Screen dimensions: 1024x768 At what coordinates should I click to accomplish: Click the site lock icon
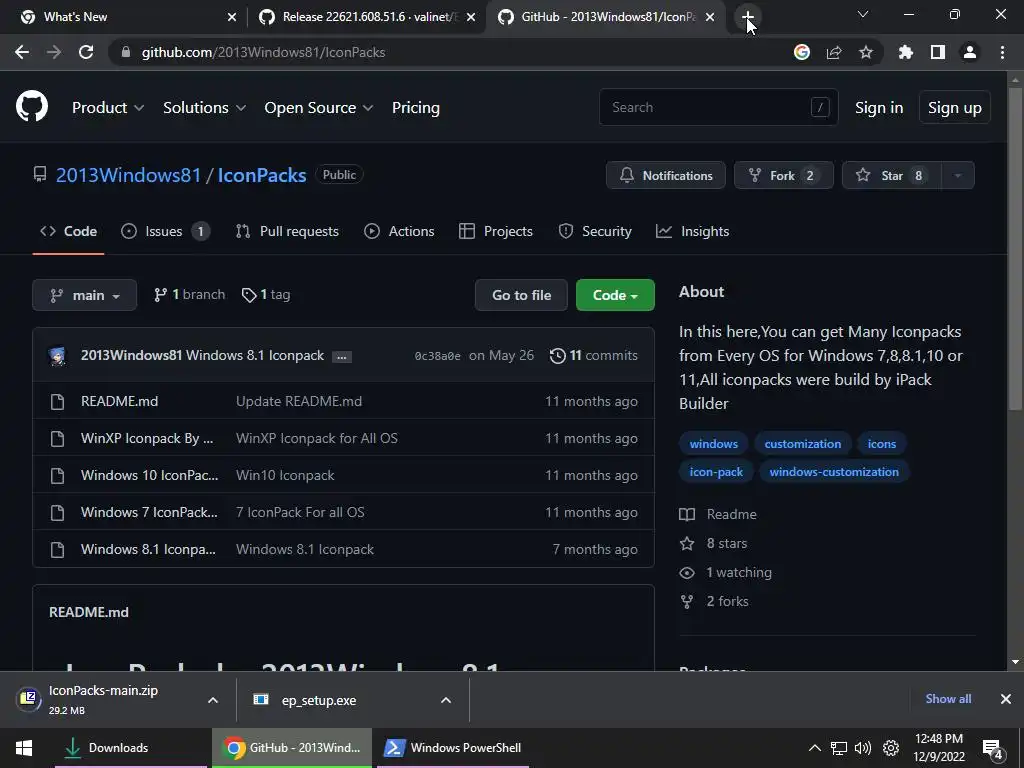tap(126, 52)
